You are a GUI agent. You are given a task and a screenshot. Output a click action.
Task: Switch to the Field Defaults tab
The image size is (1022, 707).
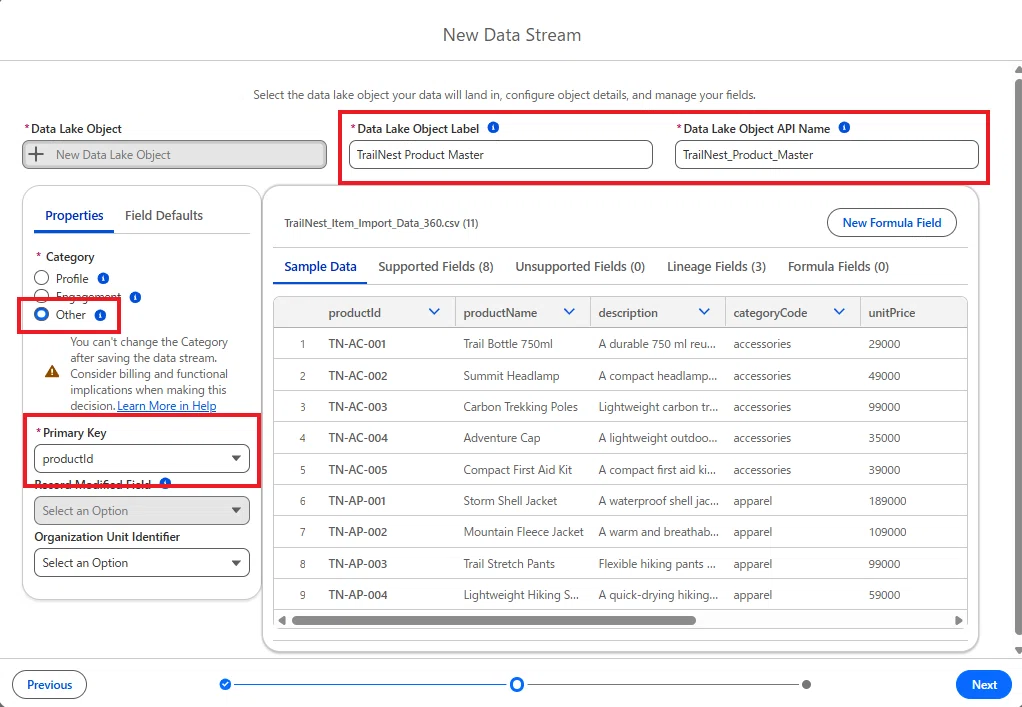click(x=164, y=216)
